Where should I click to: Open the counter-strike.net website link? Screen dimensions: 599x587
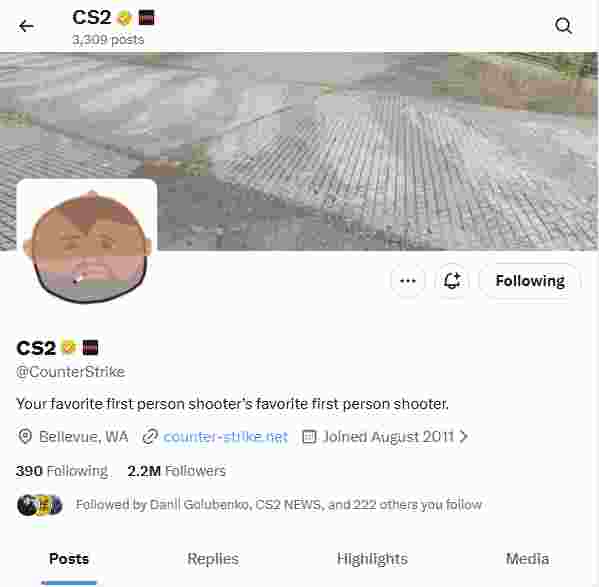click(225, 437)
